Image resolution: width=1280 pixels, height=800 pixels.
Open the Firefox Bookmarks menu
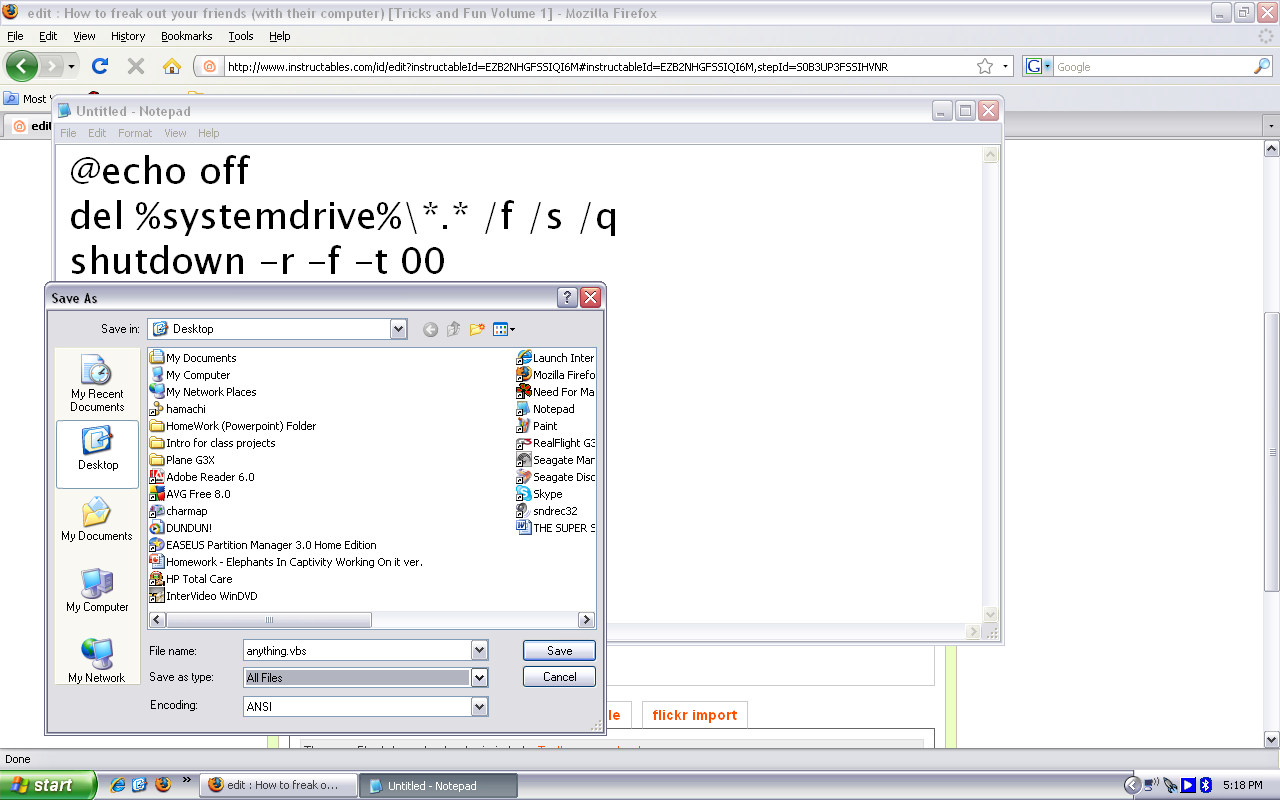(186, 36)
